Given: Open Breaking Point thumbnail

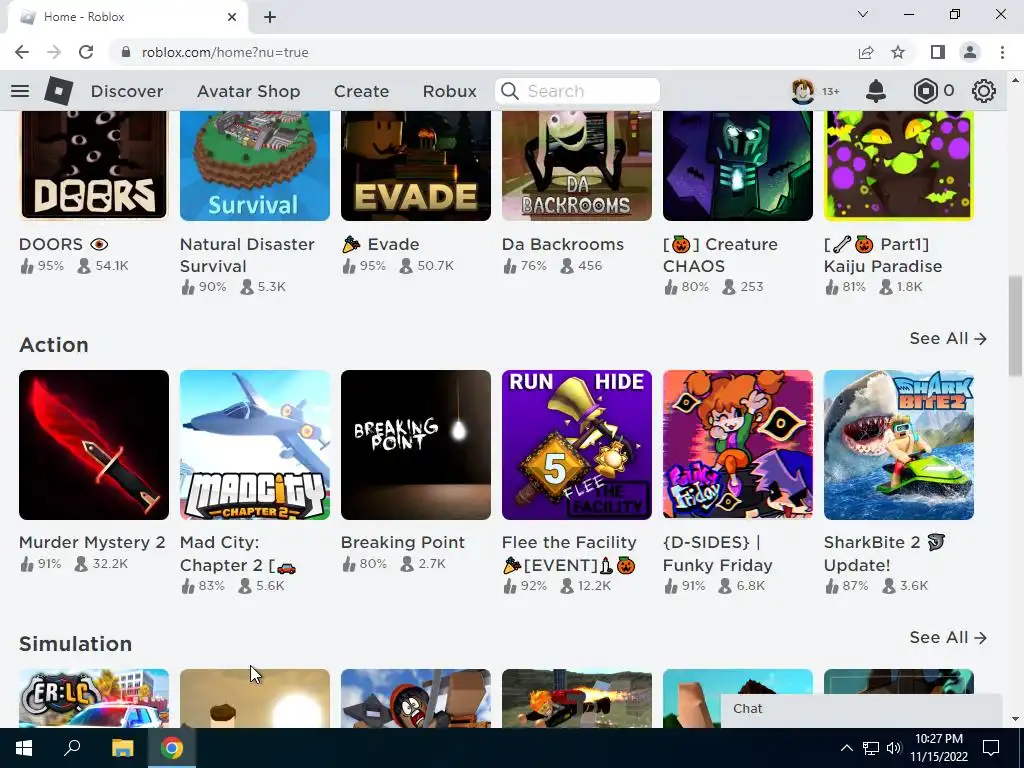Looking at the screenshot, I should pos(415,445).
